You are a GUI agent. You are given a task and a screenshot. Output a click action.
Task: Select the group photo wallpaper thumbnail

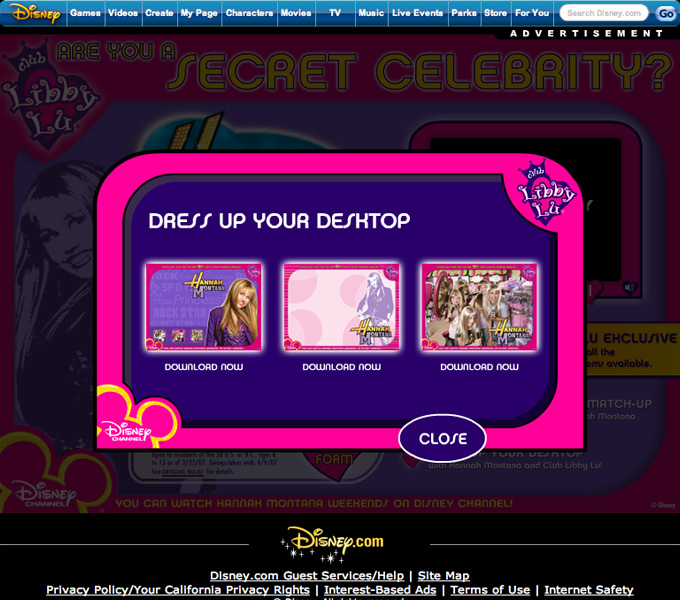coord(479,307)
